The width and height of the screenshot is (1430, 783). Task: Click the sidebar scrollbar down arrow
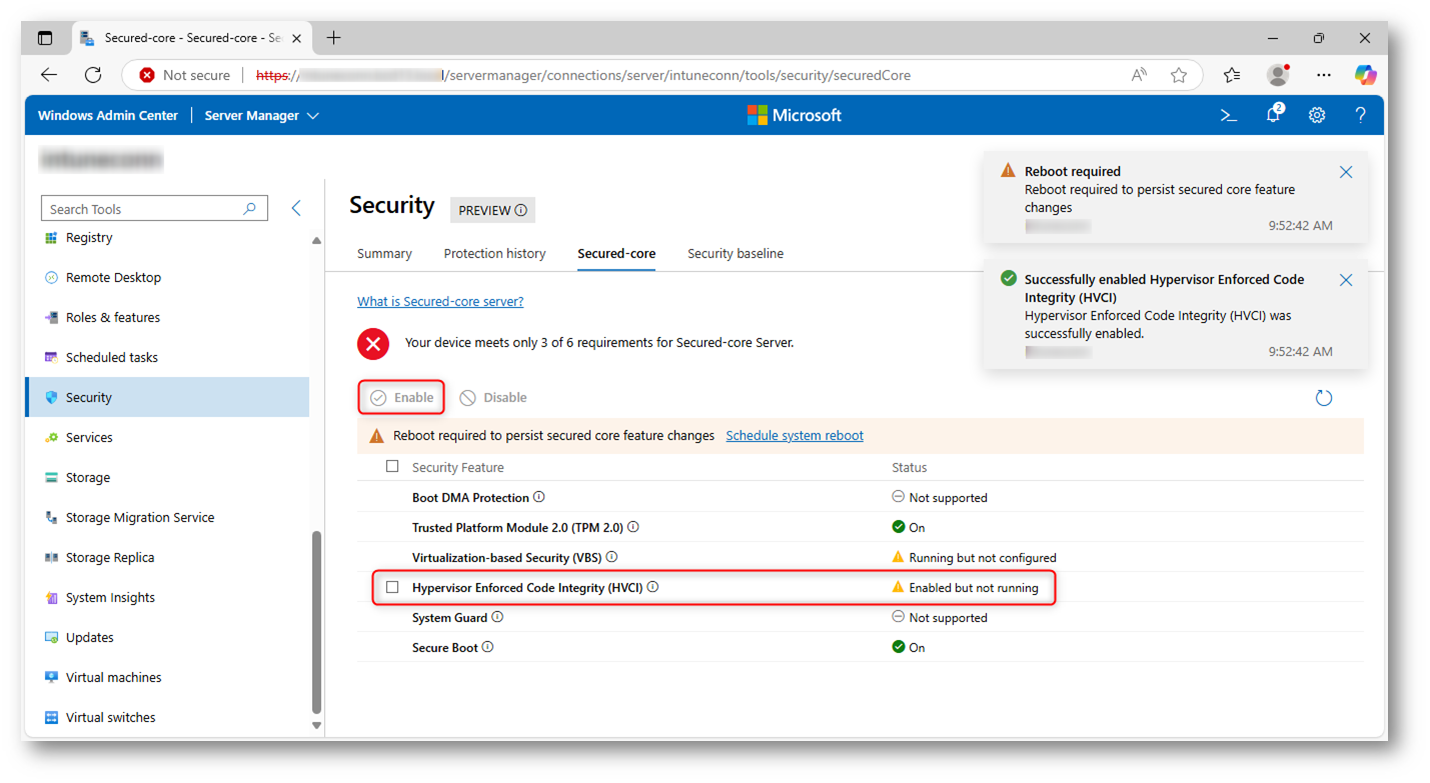[x=317, y=726]
